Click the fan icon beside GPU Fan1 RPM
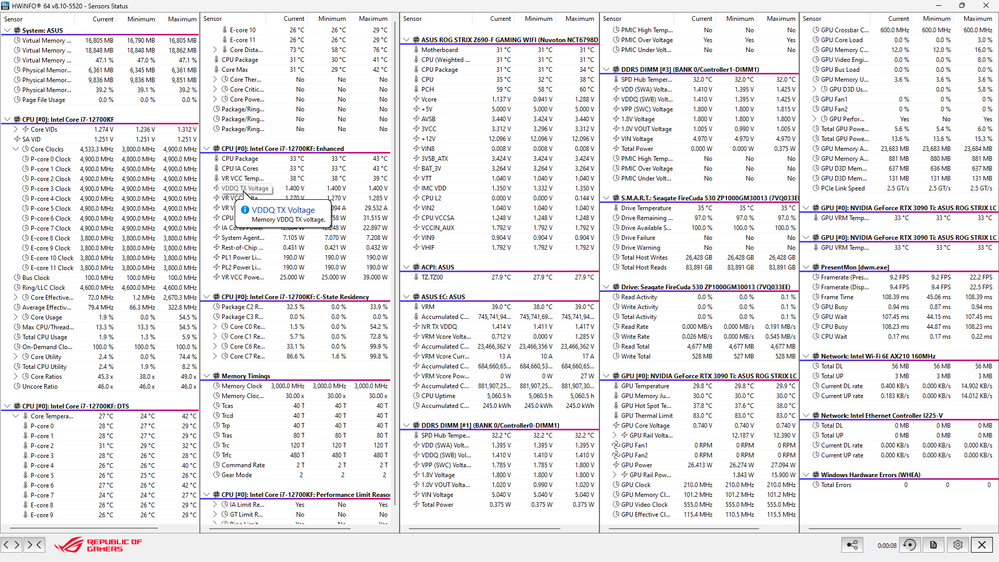999x562 pixels. point(616,445)
